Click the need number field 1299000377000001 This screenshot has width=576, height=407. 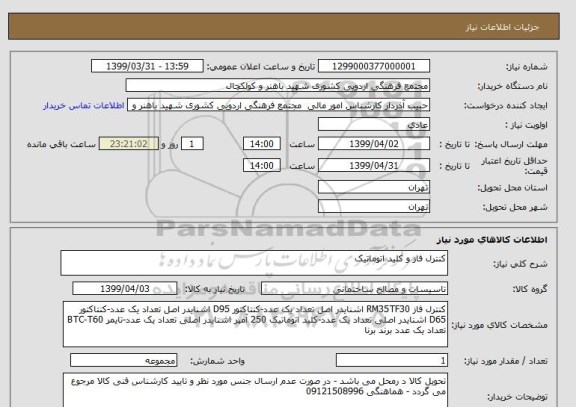click(x=374, y=66)
